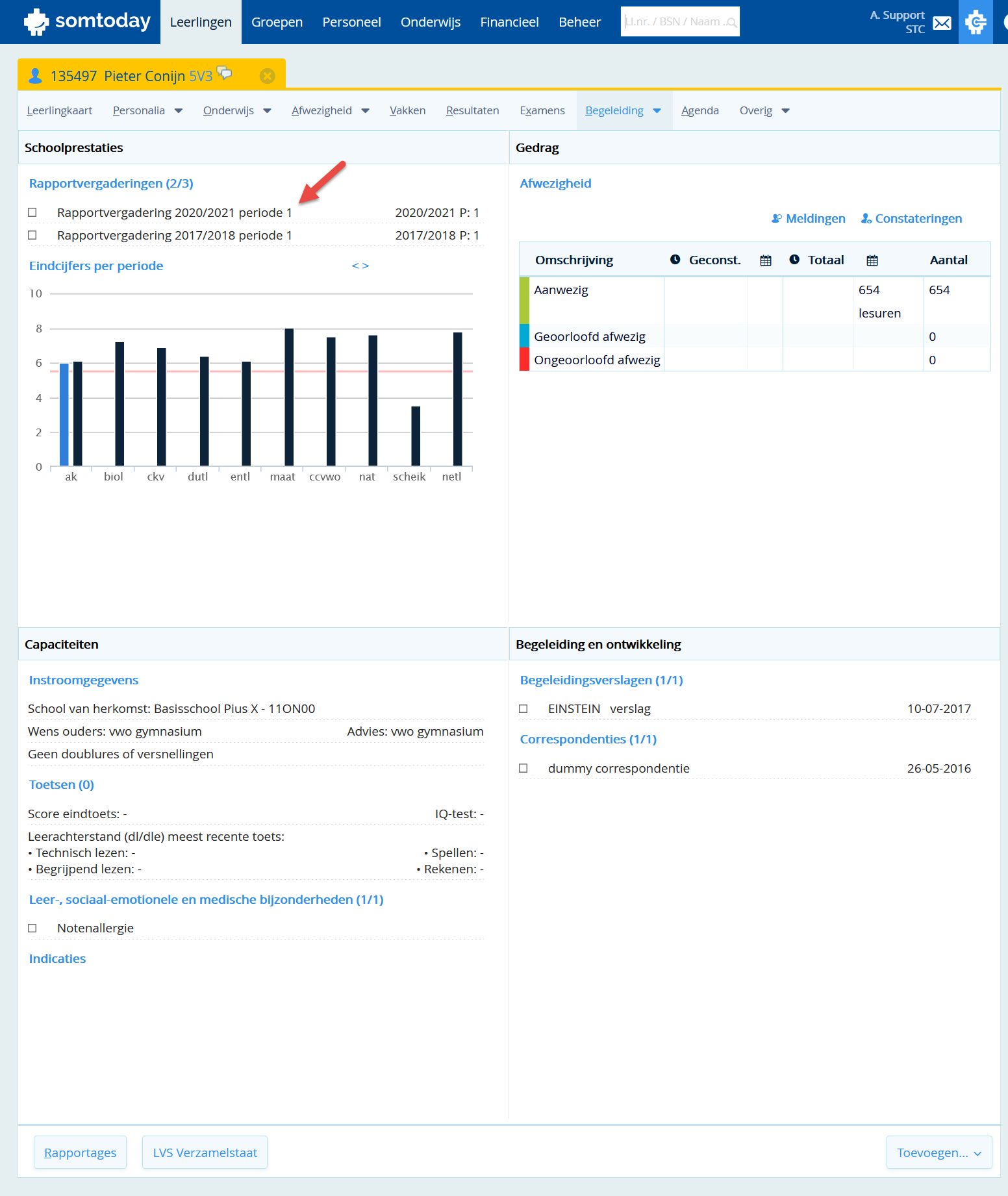Expand the Personalia dropdown arrow
Viewport: 1008px width, 1196px height.
pos(179,111)
